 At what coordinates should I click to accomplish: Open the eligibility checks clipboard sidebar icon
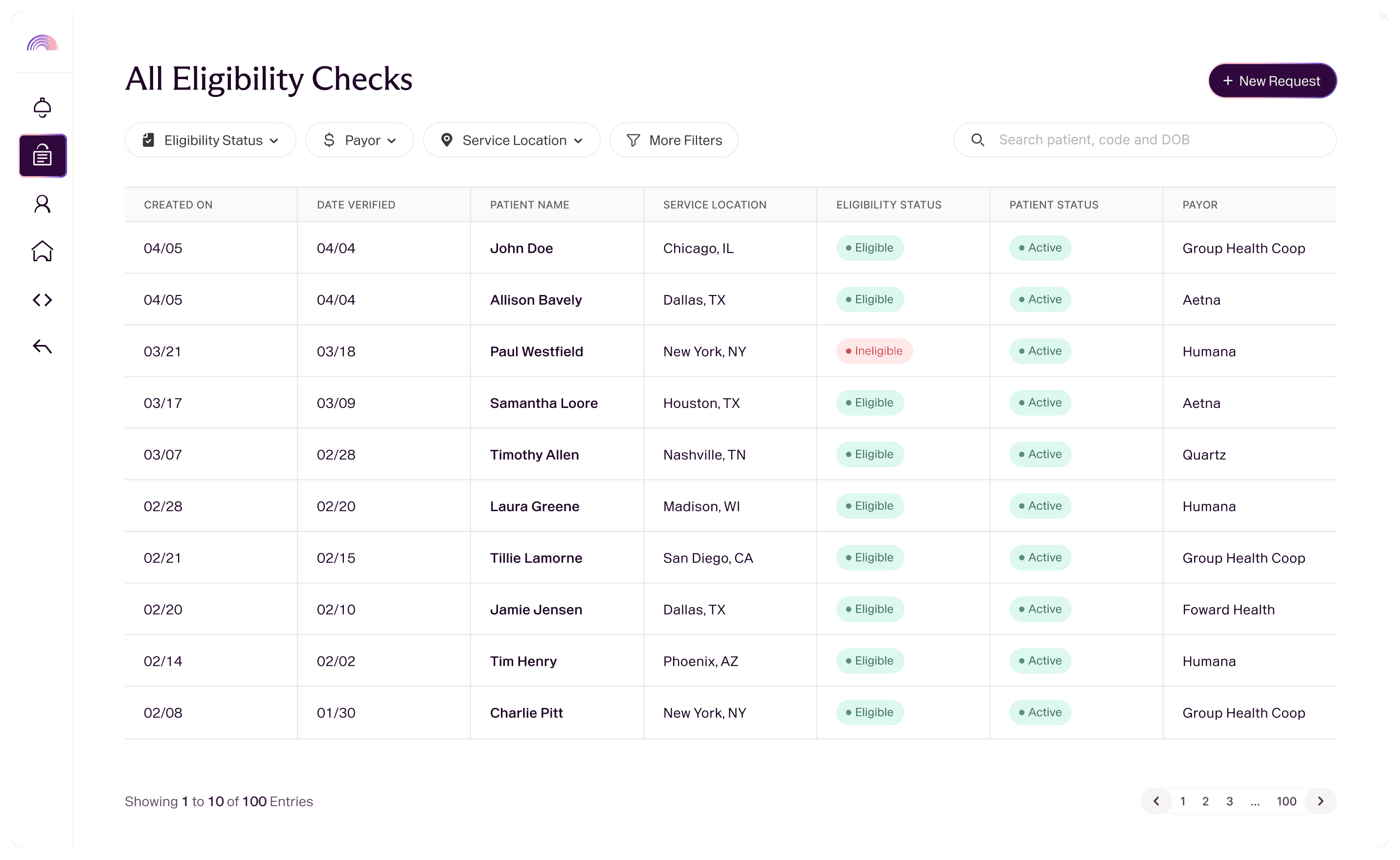pos(43,155)
